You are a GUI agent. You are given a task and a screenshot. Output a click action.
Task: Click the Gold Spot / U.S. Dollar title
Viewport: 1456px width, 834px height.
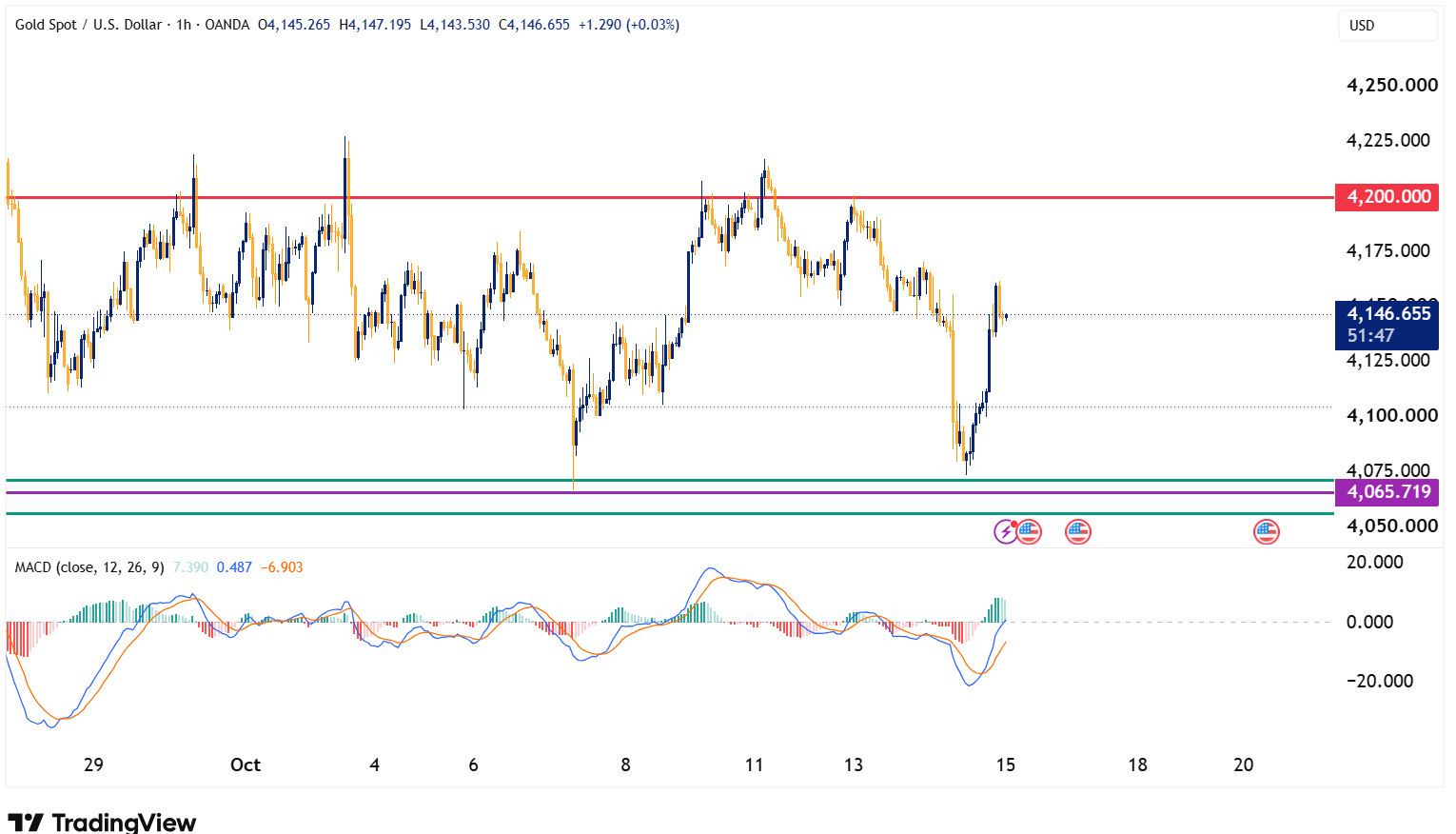89,25
